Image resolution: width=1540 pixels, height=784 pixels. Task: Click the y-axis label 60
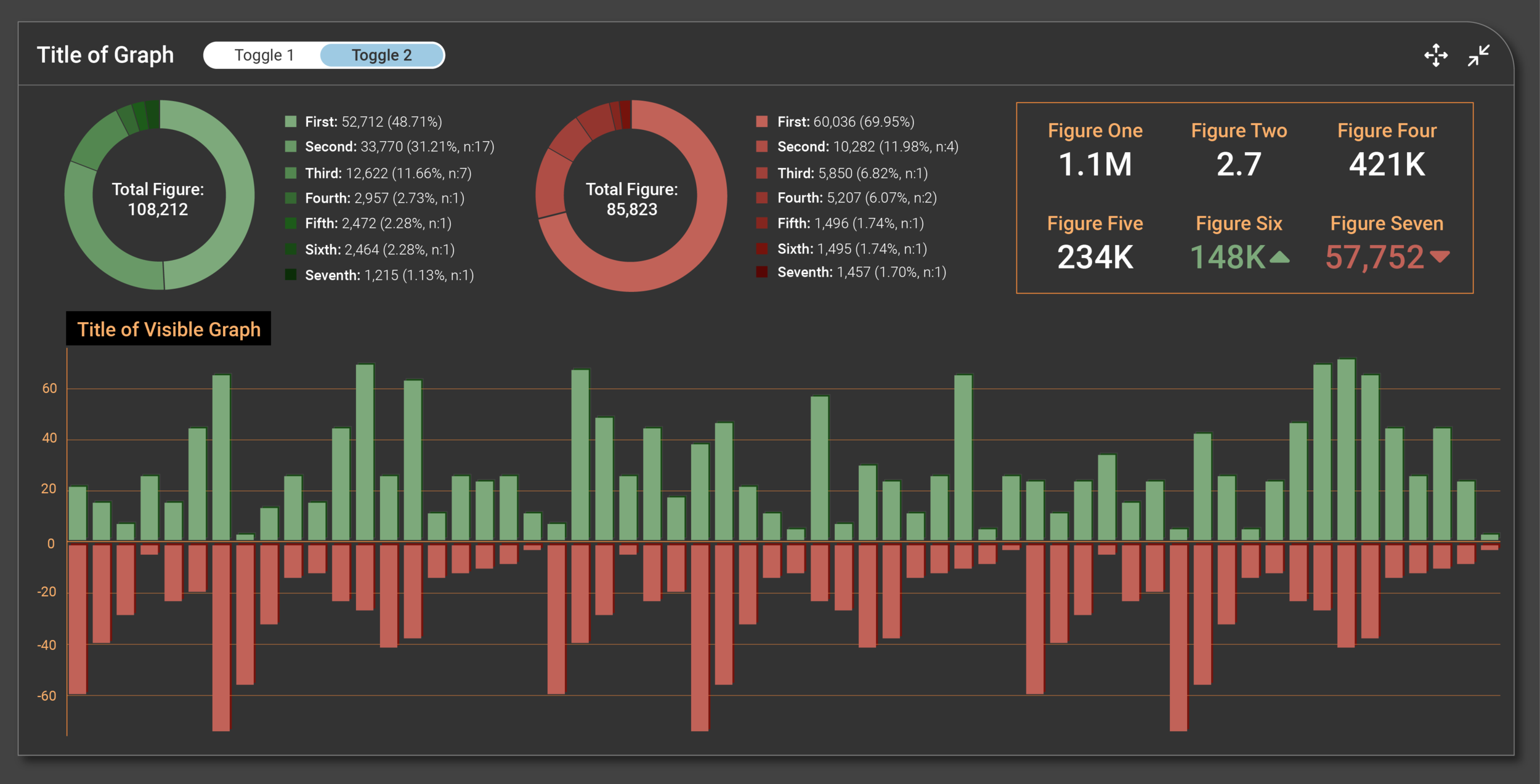coord(49,389)
